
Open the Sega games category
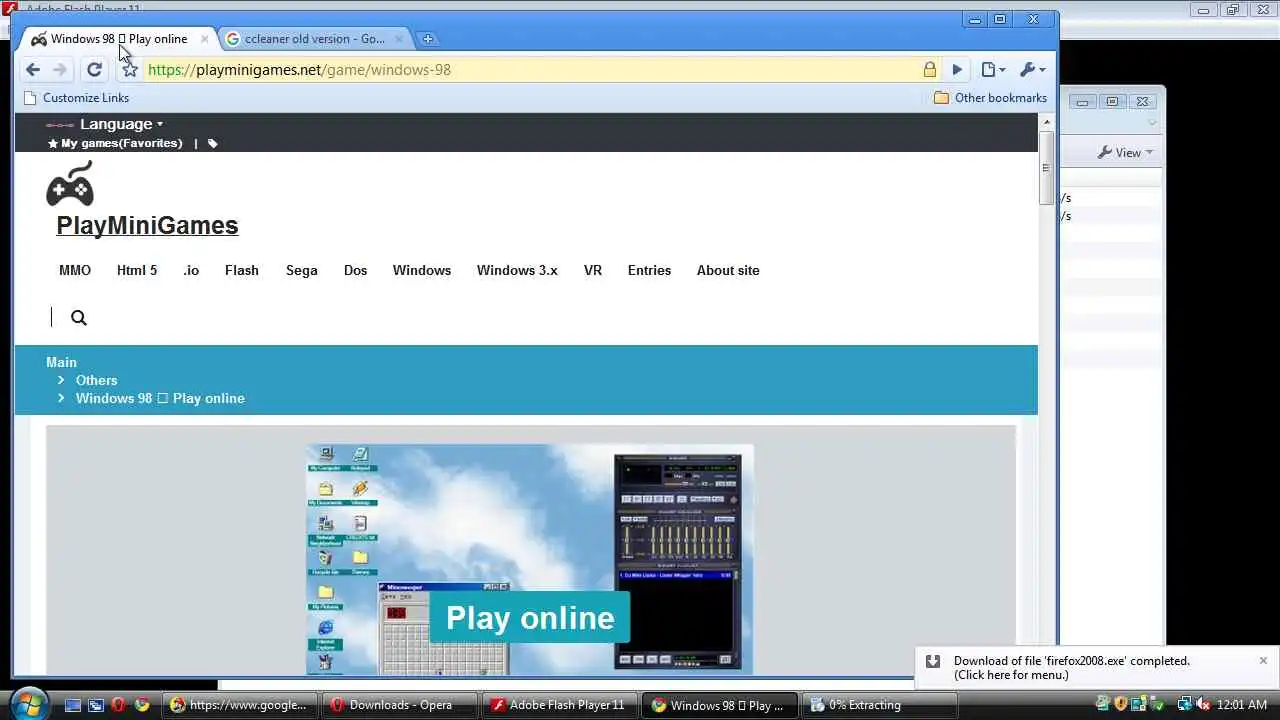(x=302, y=270)
